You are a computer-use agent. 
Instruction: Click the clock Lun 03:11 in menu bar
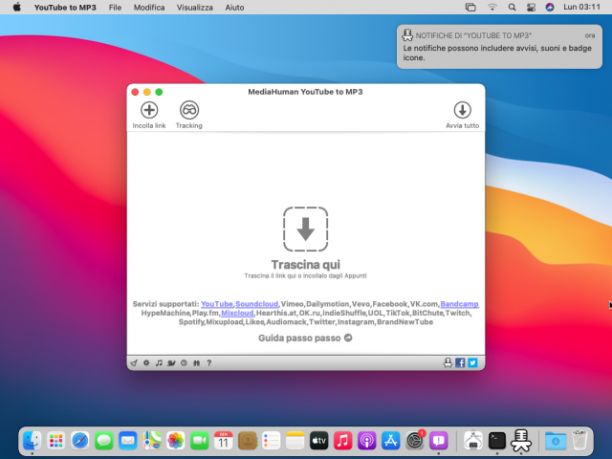pos(582,7)
